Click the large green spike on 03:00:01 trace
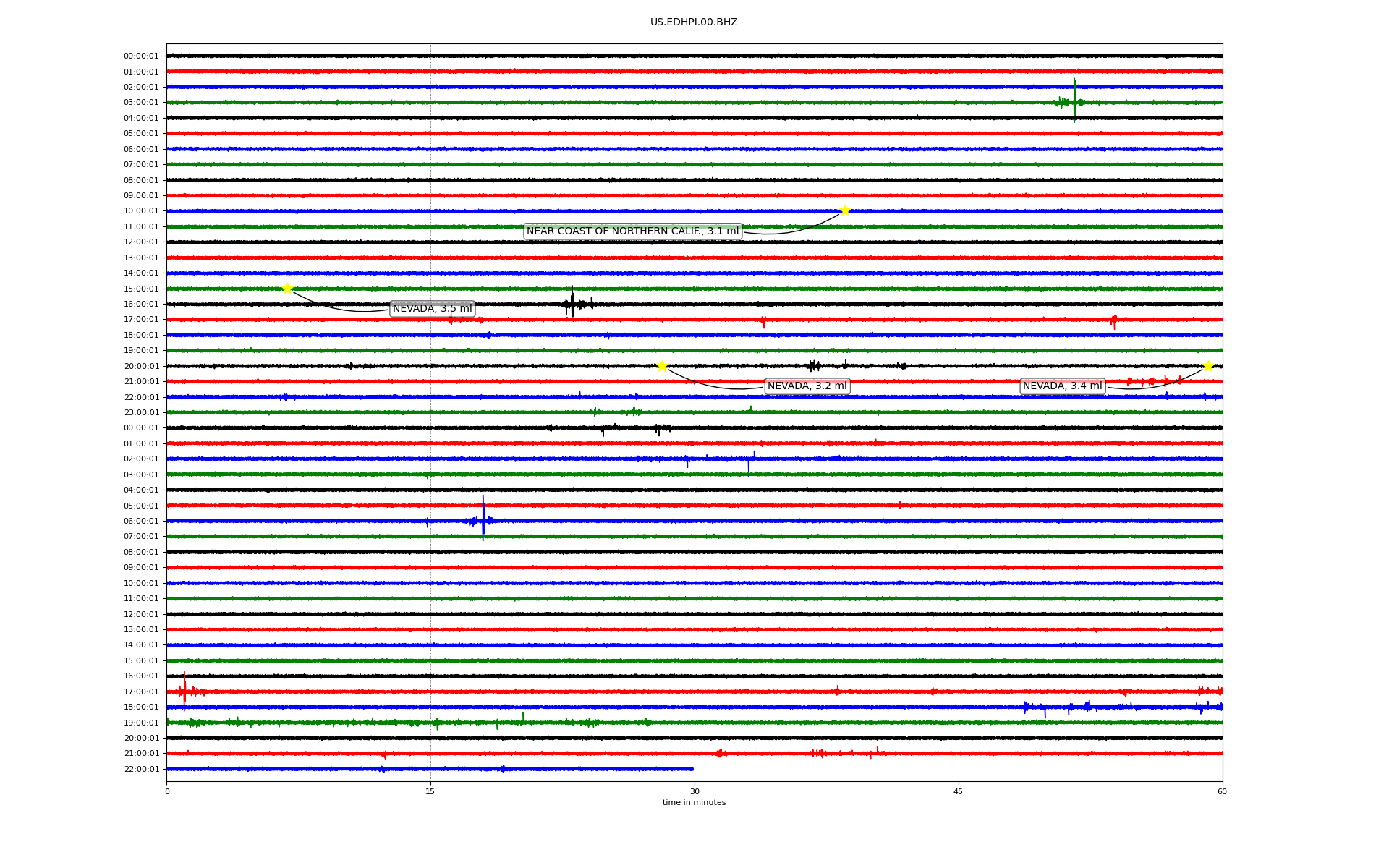 point(1074,101)
